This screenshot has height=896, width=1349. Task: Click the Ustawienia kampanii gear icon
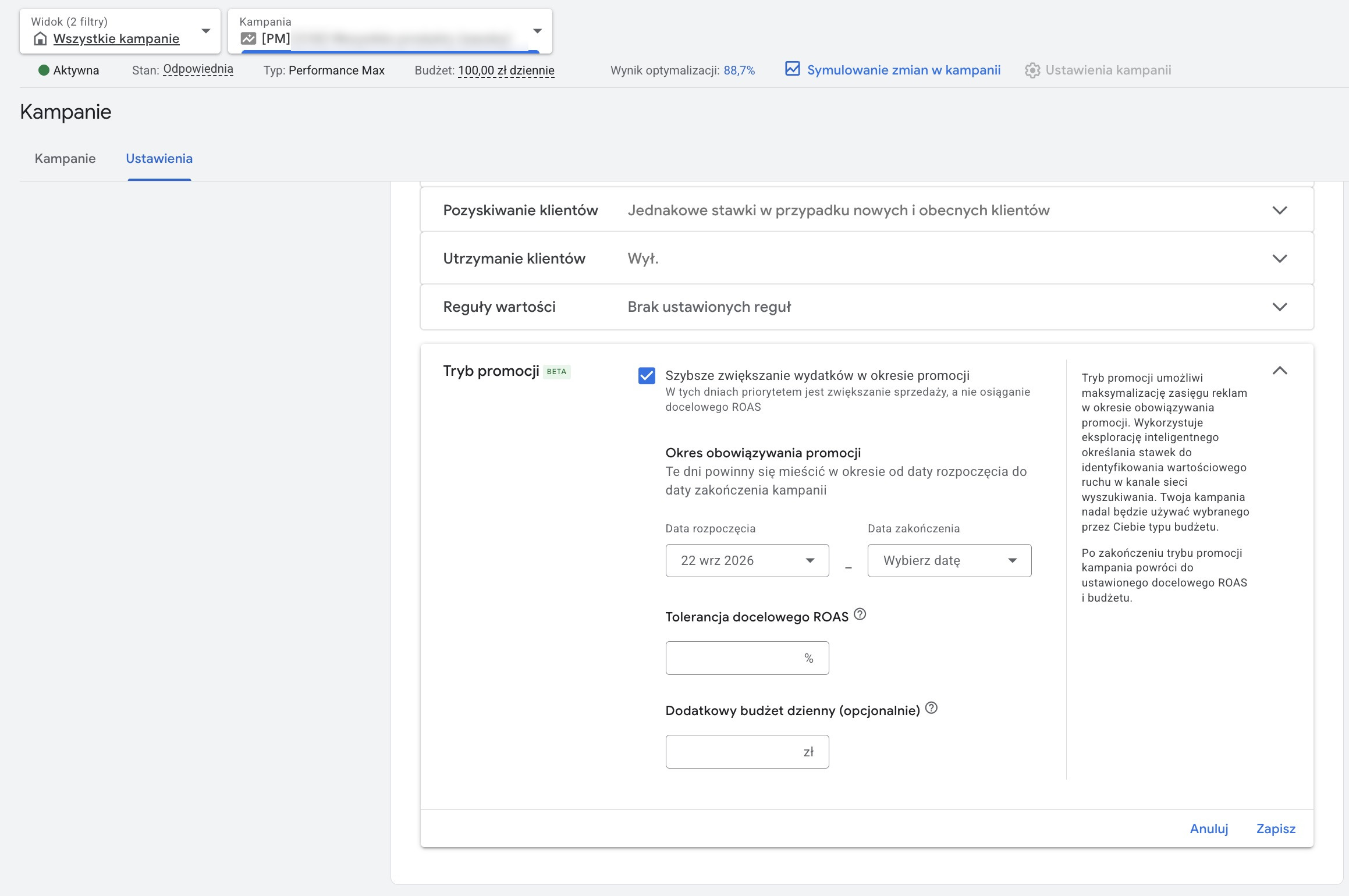[x=1032, y=70]
